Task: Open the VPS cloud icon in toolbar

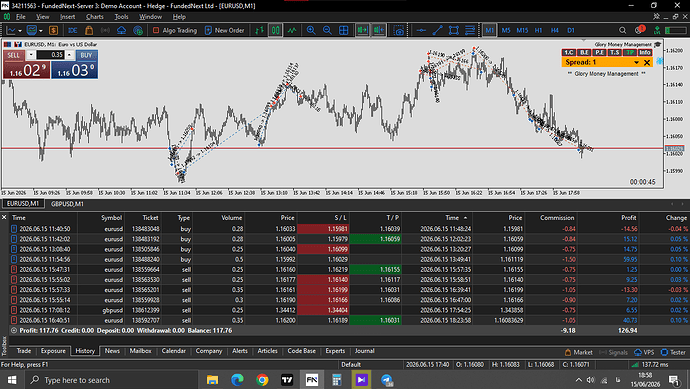Action: (x=121, y=30)
